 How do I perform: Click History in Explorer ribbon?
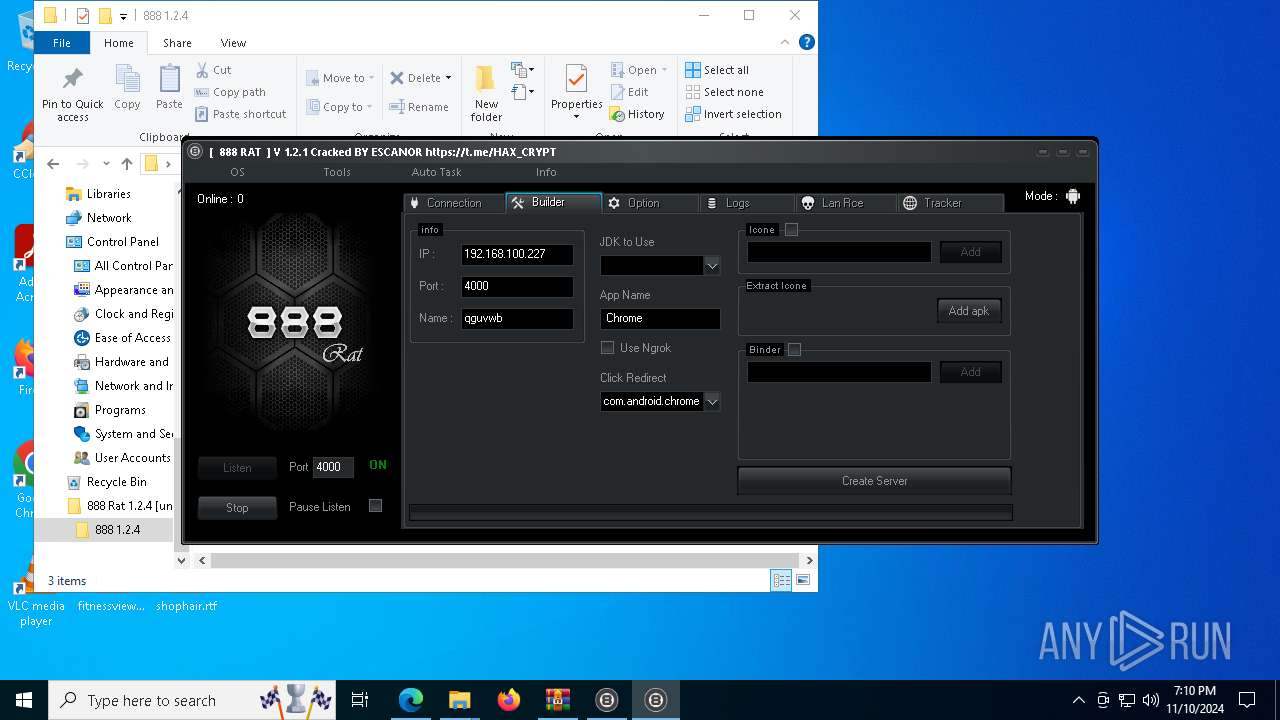tap(637, 114)
